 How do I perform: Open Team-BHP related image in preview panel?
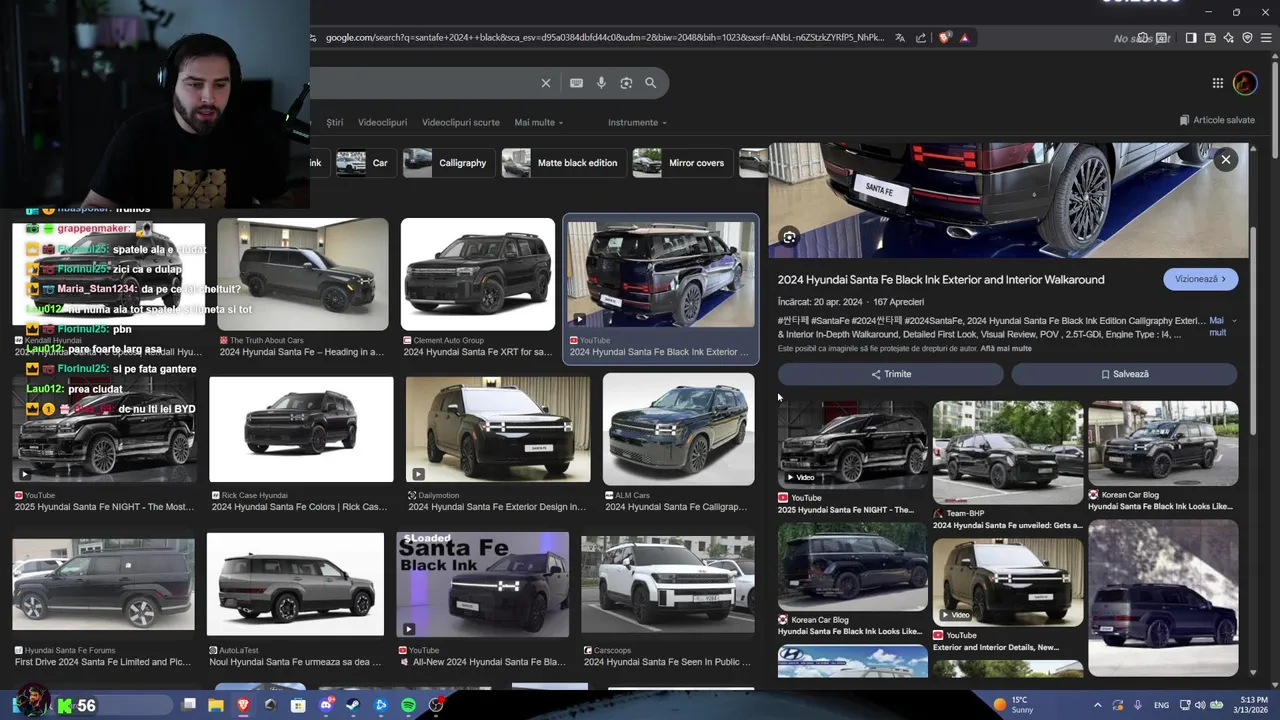pos(1007,453)
